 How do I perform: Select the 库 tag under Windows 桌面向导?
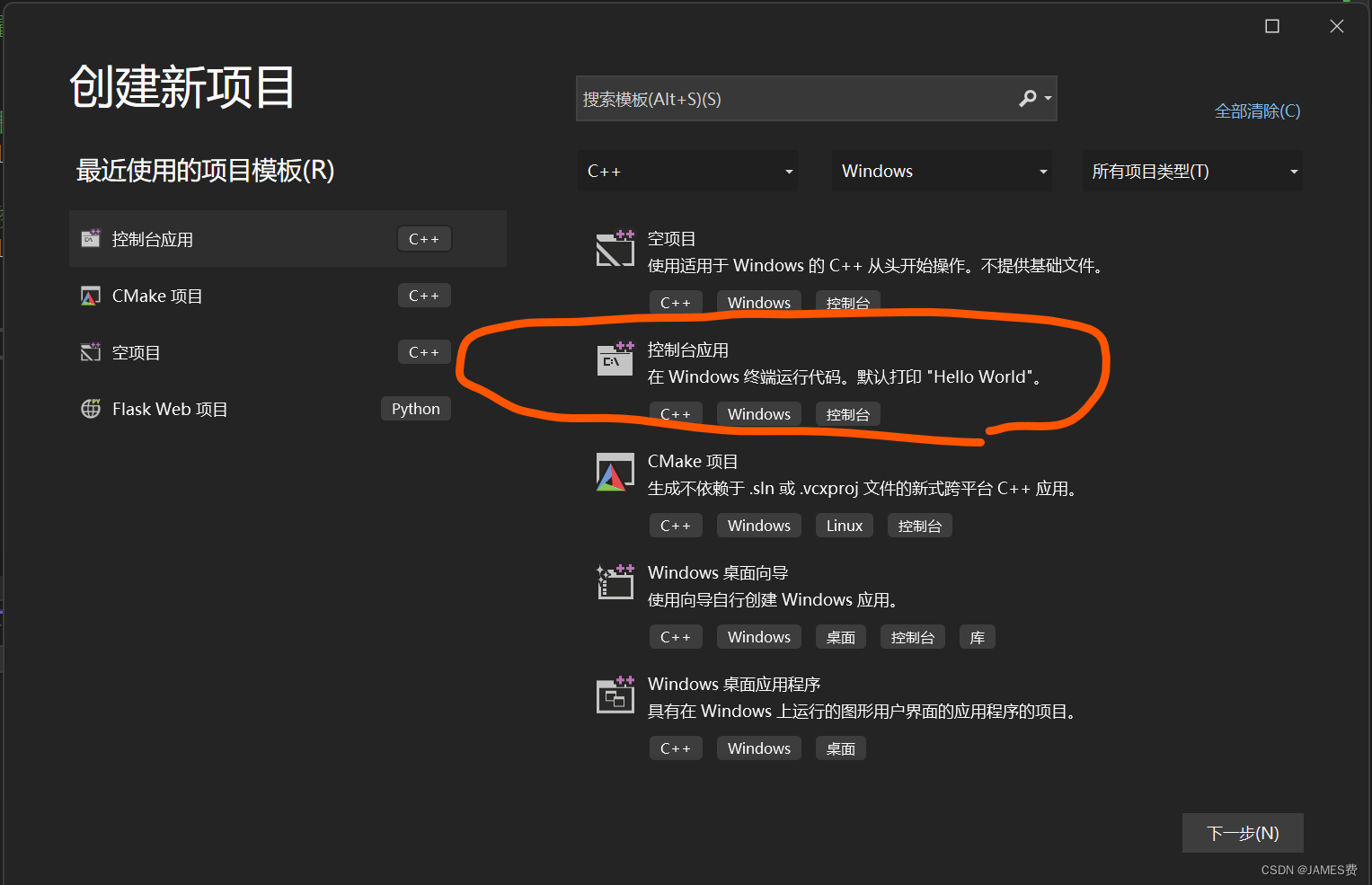coord(977,636)
